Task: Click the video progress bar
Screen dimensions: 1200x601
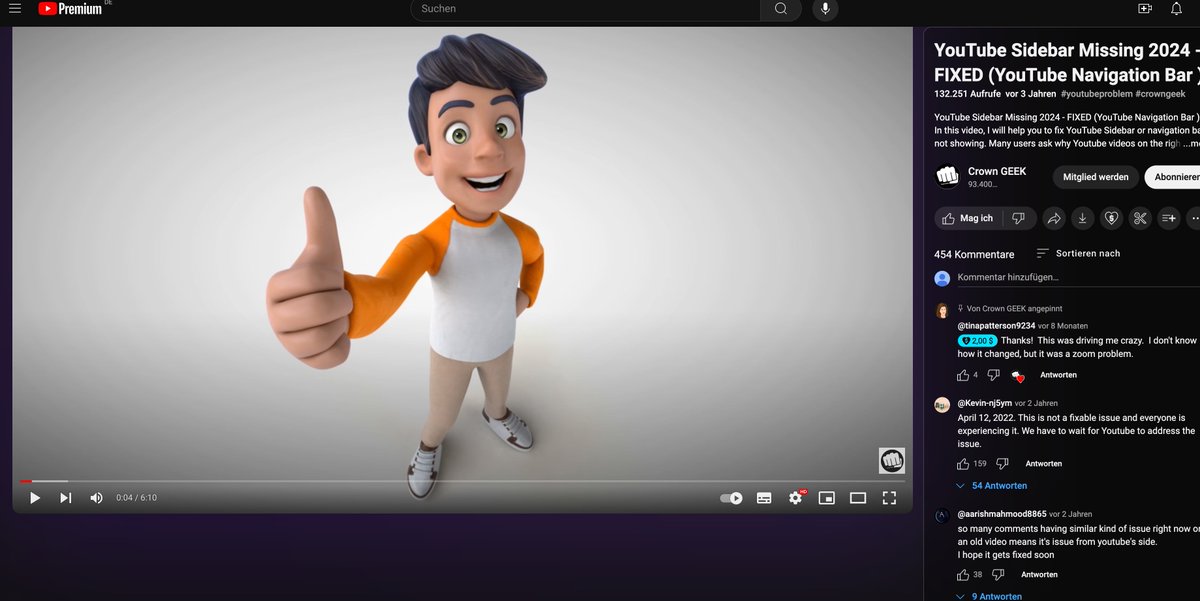Action: pyautogui.click(x=462, y=481)
